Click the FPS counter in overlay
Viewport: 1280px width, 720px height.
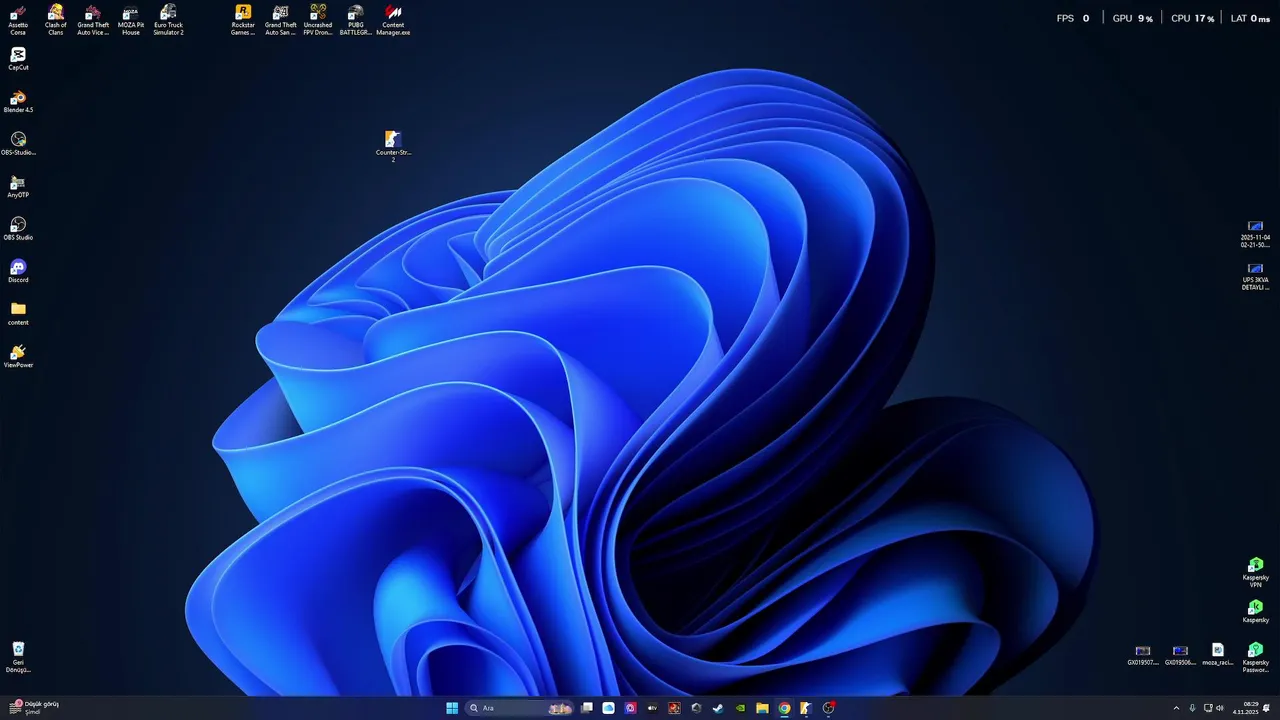[x=1073, y=18]
